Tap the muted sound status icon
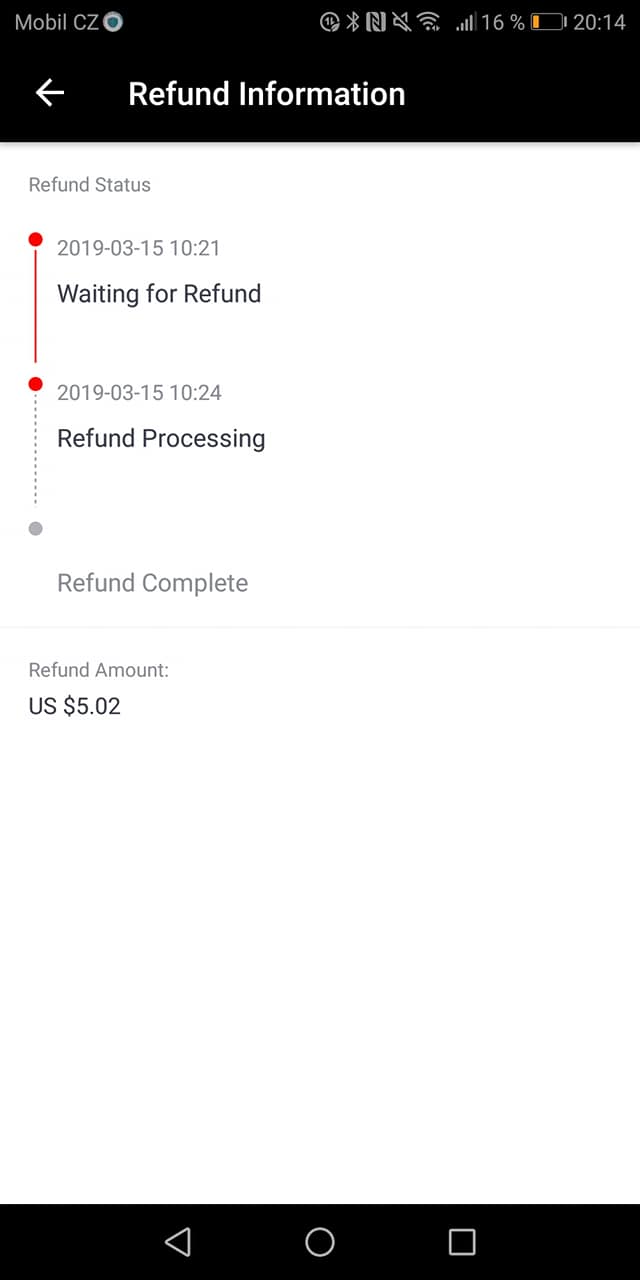The image size is (640, 1280). 401,22
